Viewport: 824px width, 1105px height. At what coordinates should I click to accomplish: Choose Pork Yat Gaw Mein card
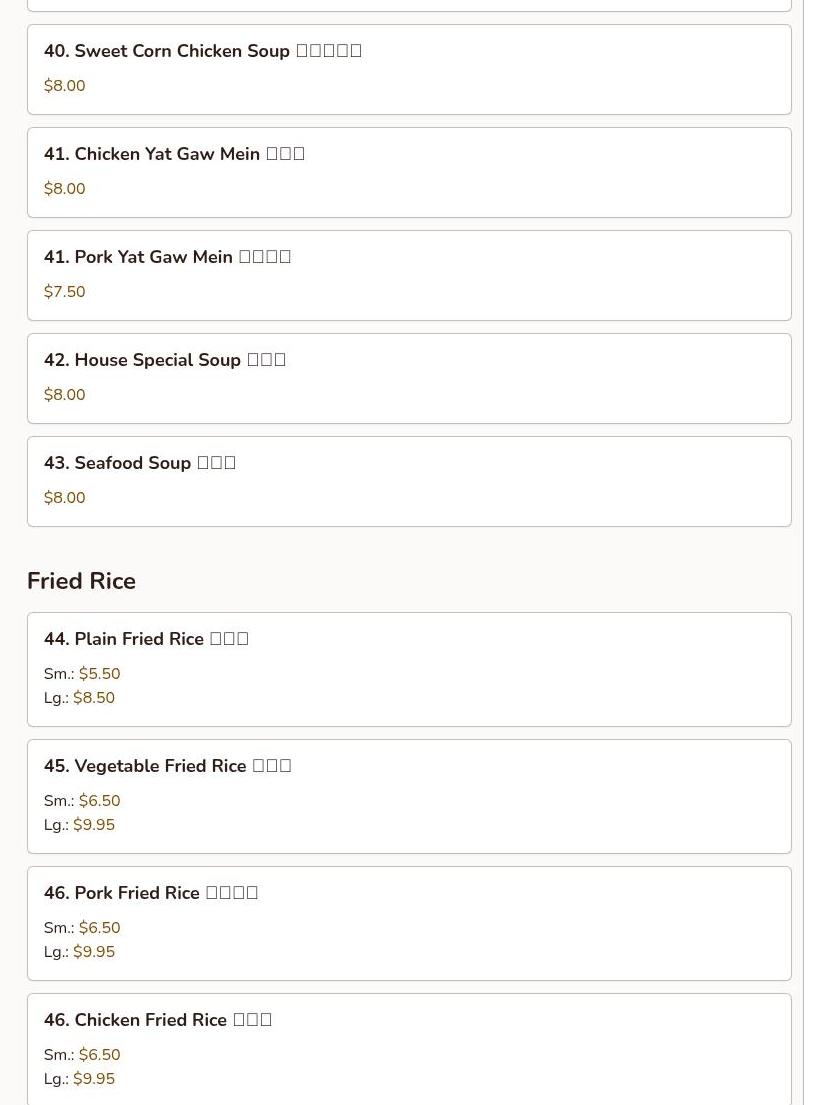click(x=408, y=275)
